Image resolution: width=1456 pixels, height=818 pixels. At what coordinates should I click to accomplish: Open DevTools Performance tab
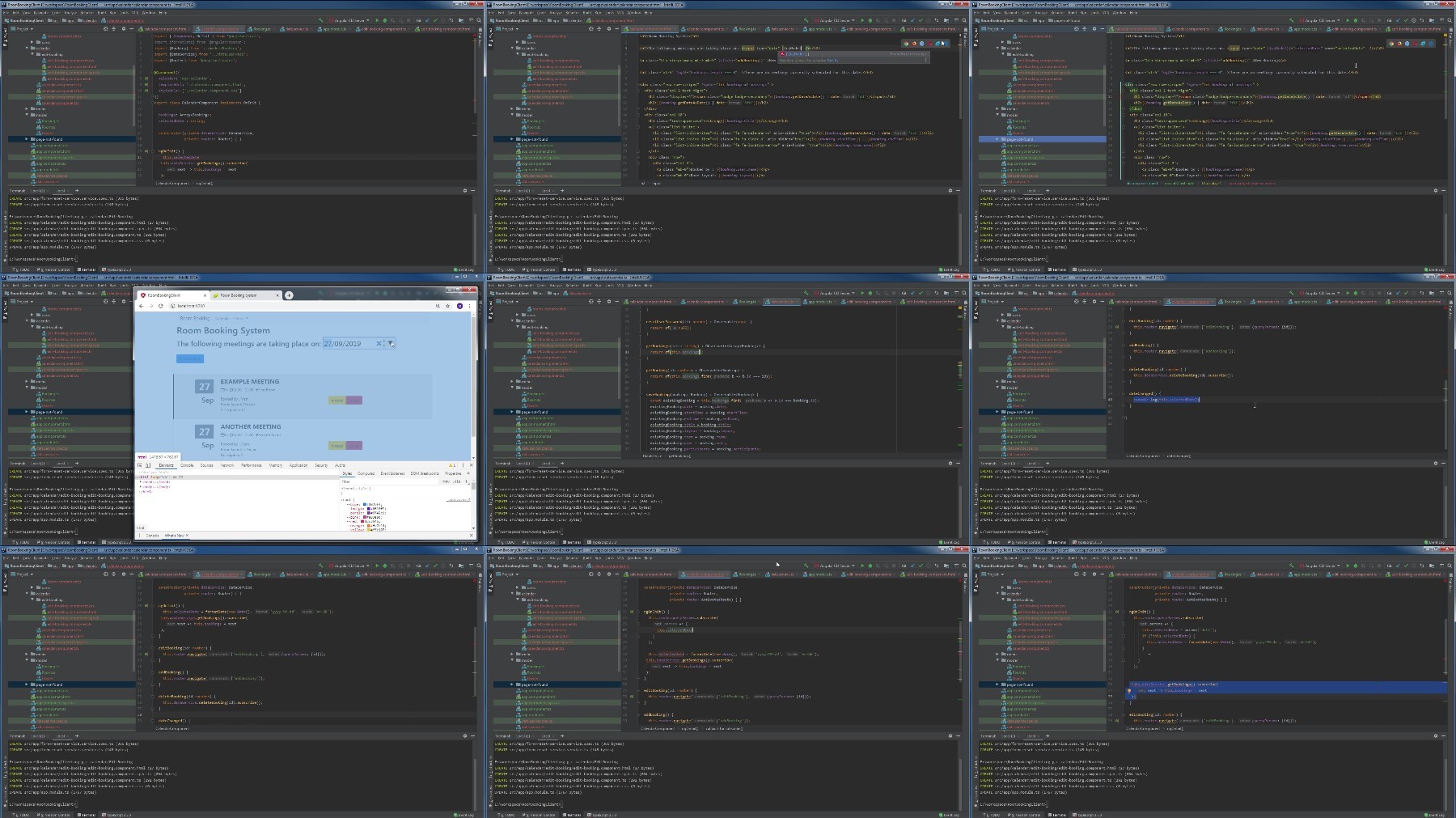click(x=252, y=465)
